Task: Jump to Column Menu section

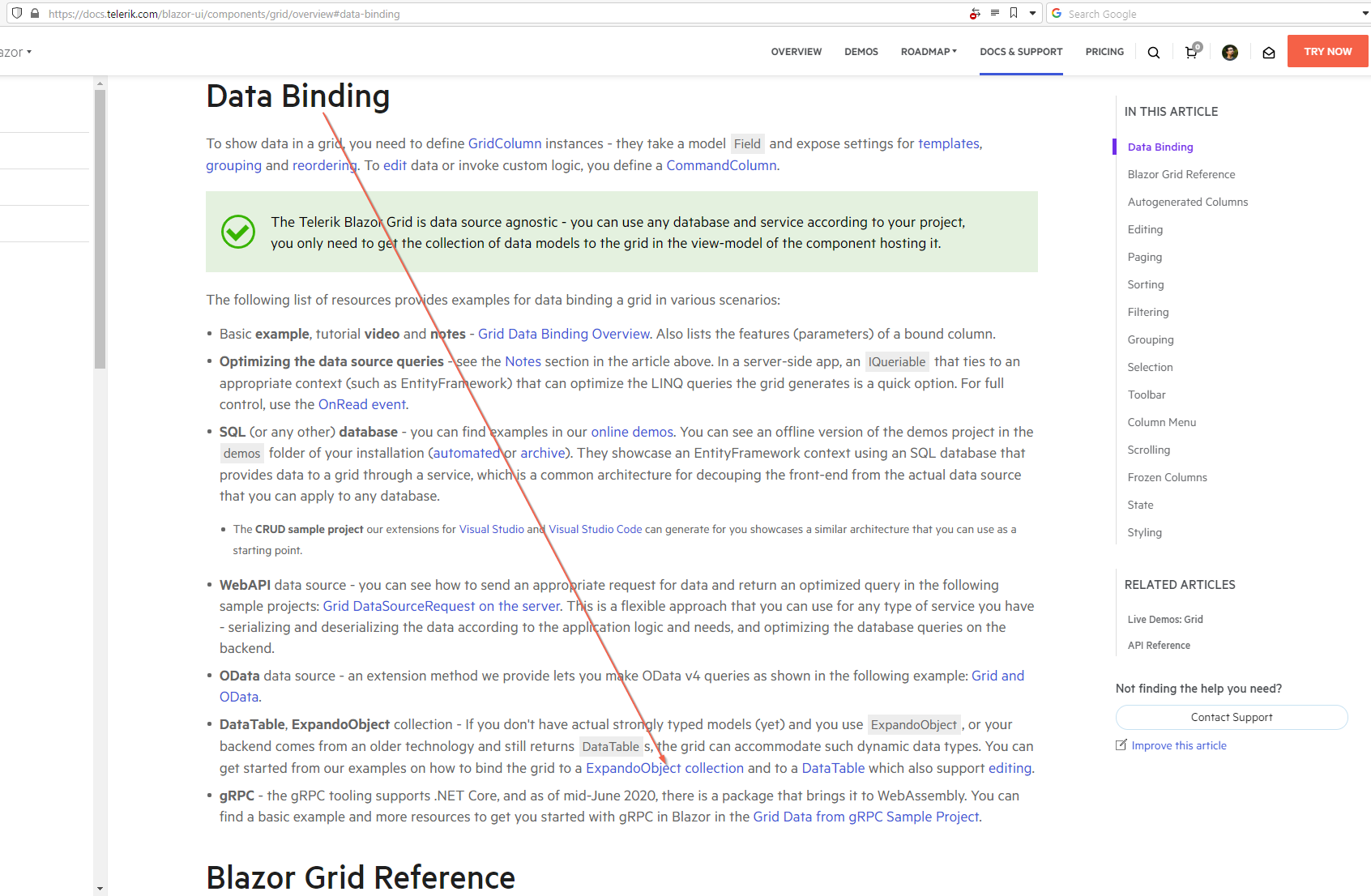Action: tap(1162, 422)
